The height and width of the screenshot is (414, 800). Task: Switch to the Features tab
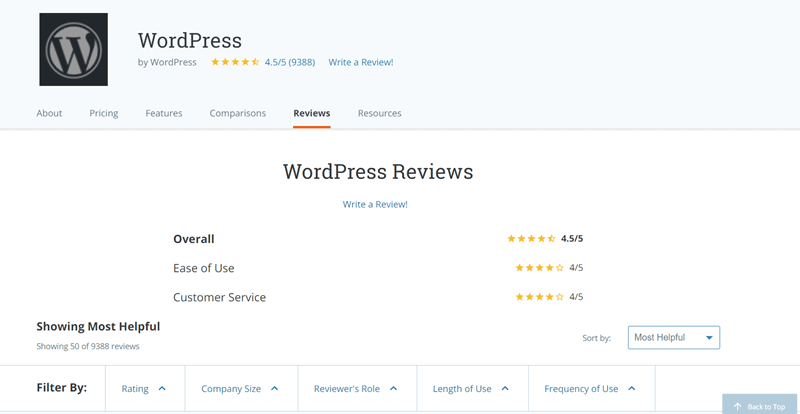[x=164, y=113]
